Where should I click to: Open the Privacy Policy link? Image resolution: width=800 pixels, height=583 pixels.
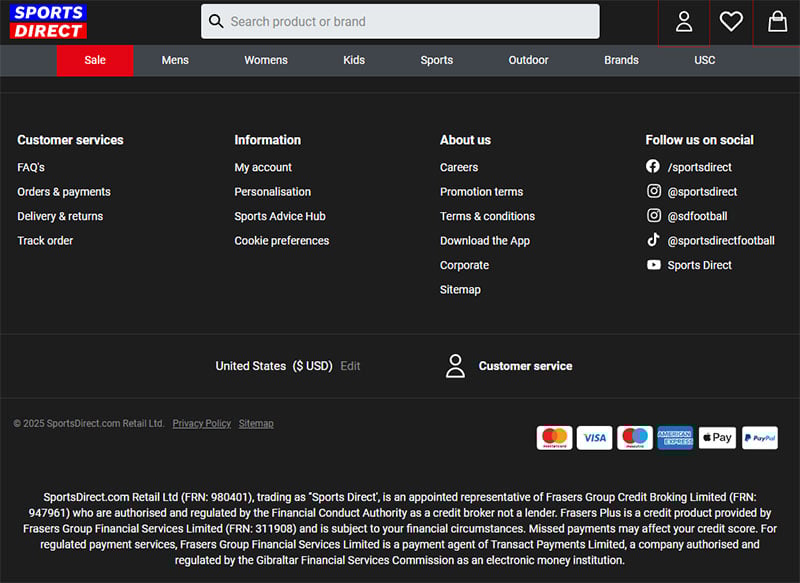pos(202,423)
